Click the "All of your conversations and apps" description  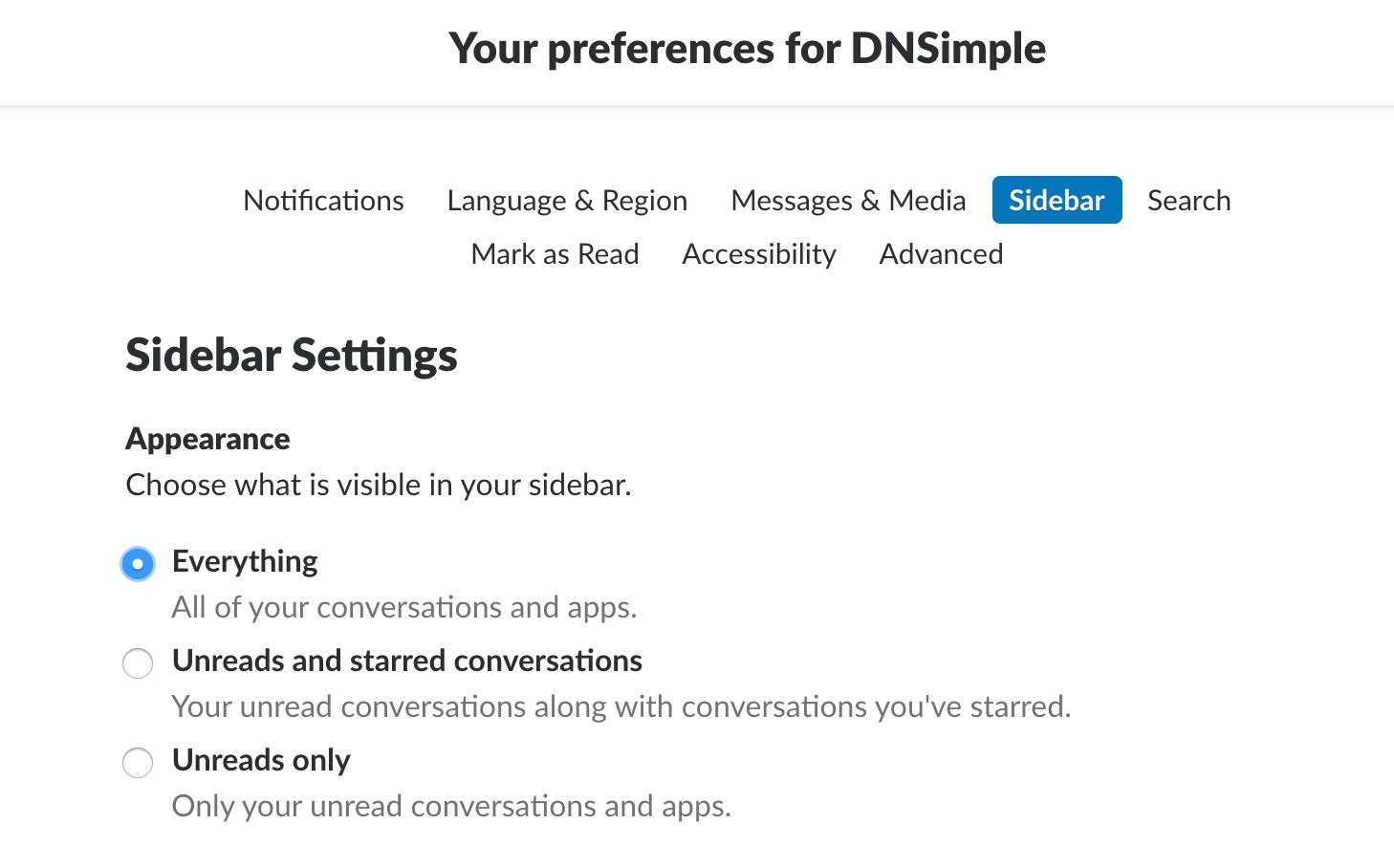coord(404,607)
